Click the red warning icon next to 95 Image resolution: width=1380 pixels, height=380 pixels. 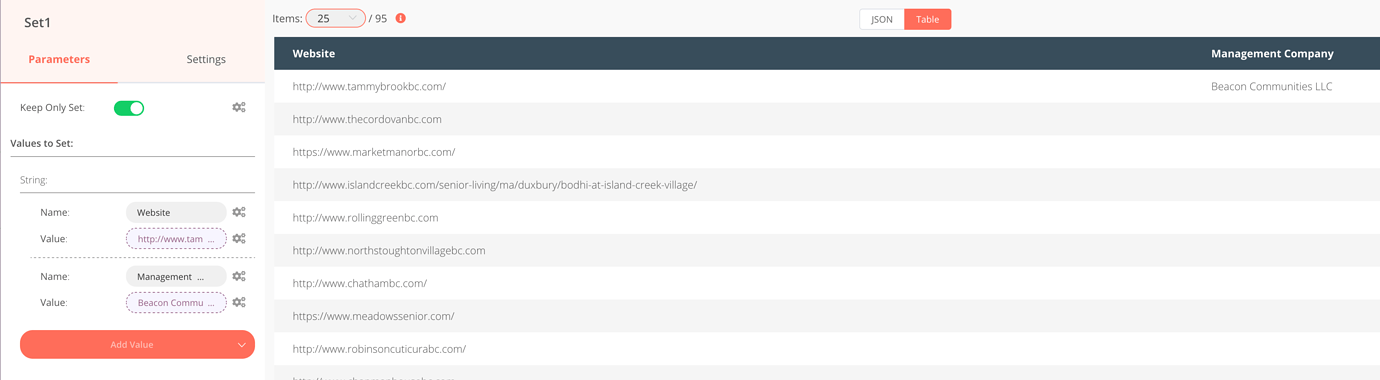tap(401, 18)
